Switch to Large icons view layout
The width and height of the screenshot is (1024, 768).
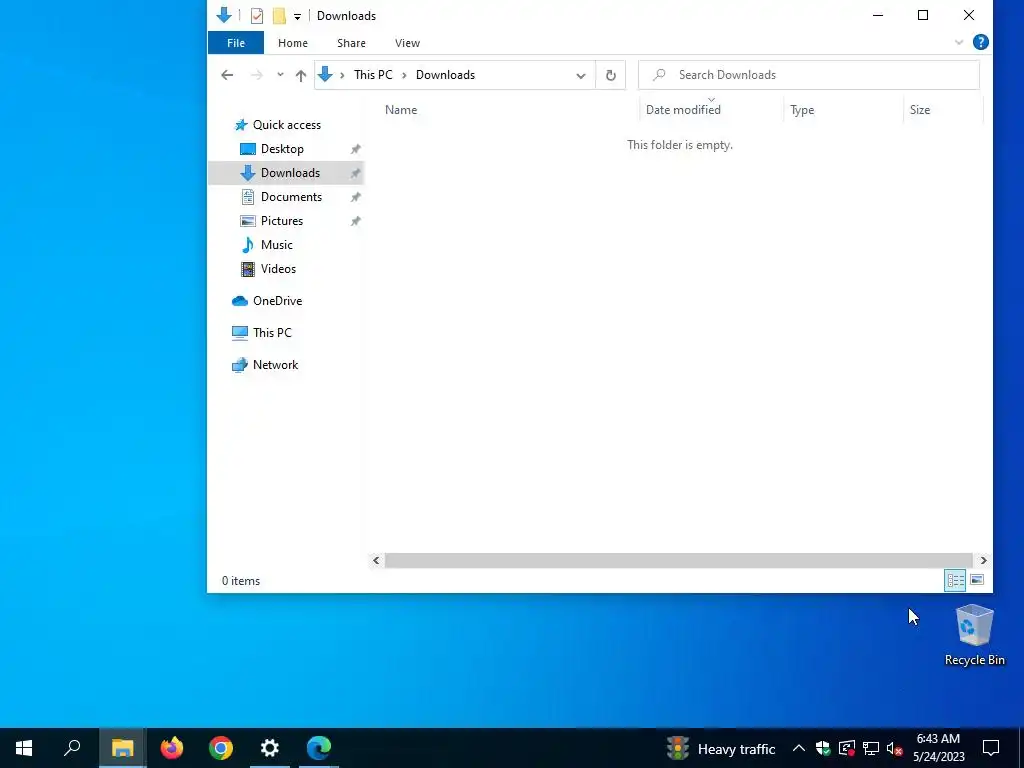click(x=977, y=580)
